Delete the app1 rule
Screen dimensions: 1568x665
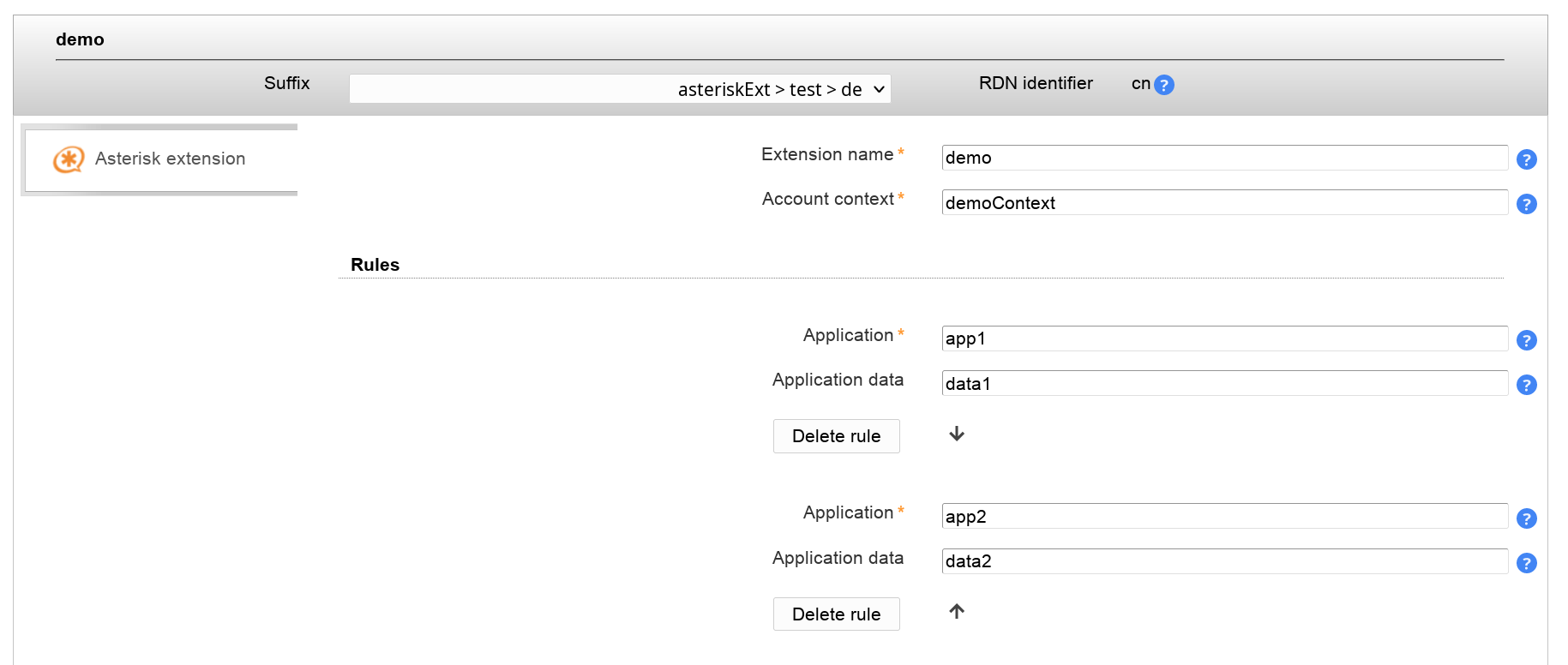836,436
